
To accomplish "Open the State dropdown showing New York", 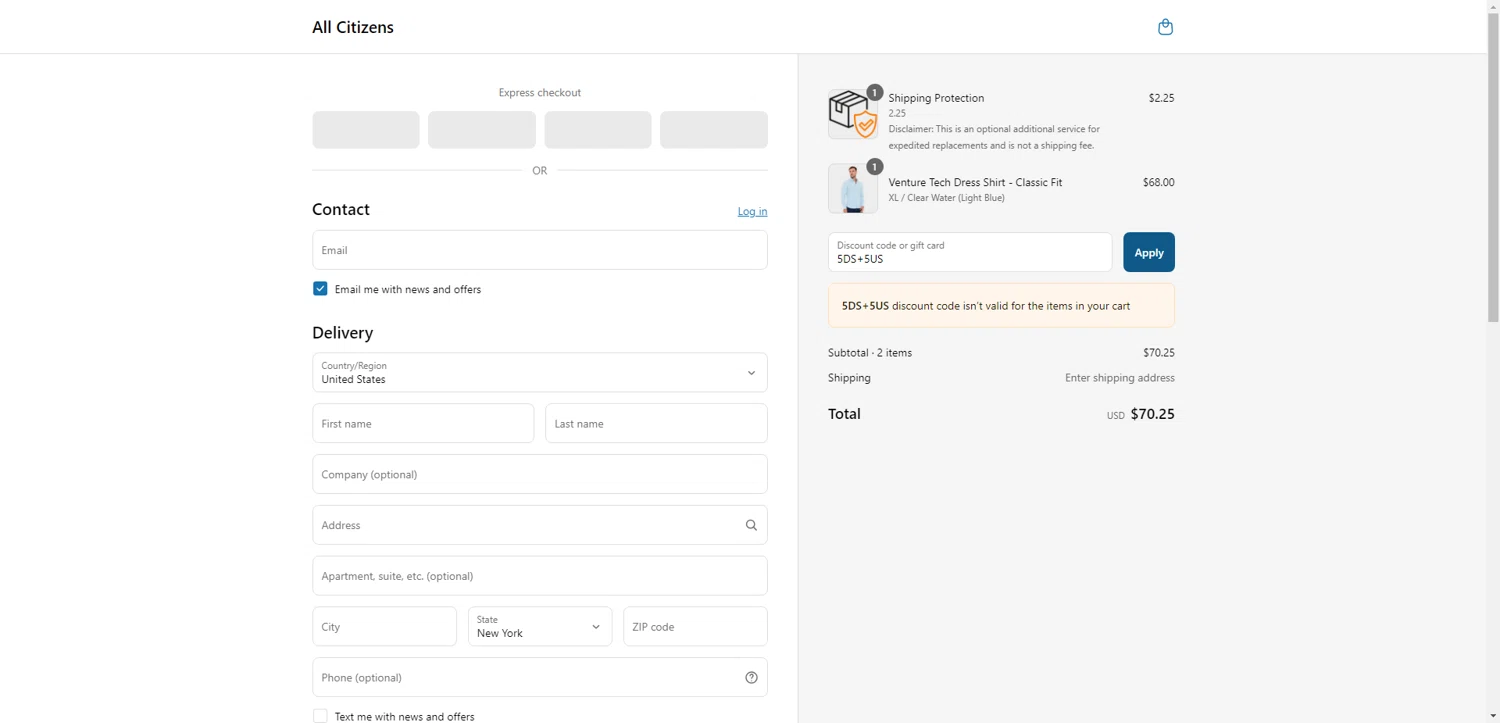I will coord(540,626).
